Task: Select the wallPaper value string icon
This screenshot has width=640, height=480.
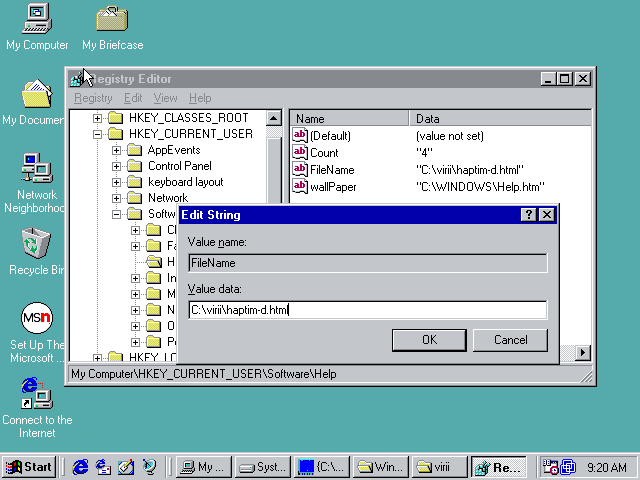Action: (x=300, y=187)
